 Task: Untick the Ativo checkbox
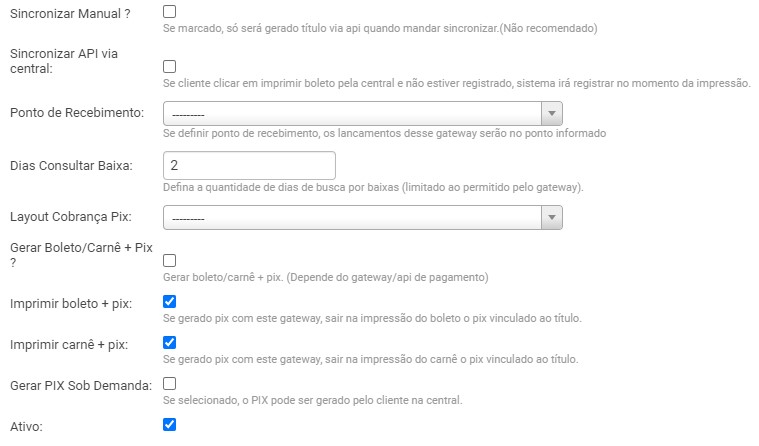coord(169,425)
